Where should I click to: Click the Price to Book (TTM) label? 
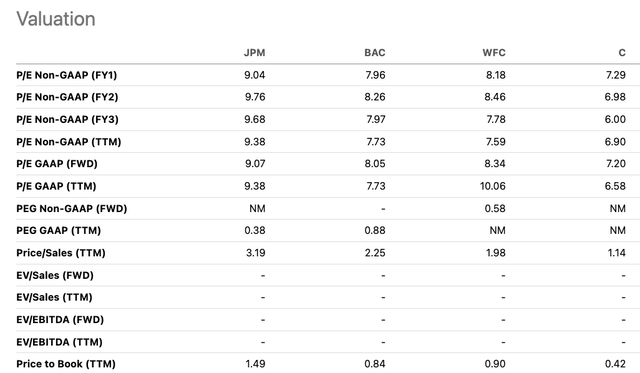point(66,364)
